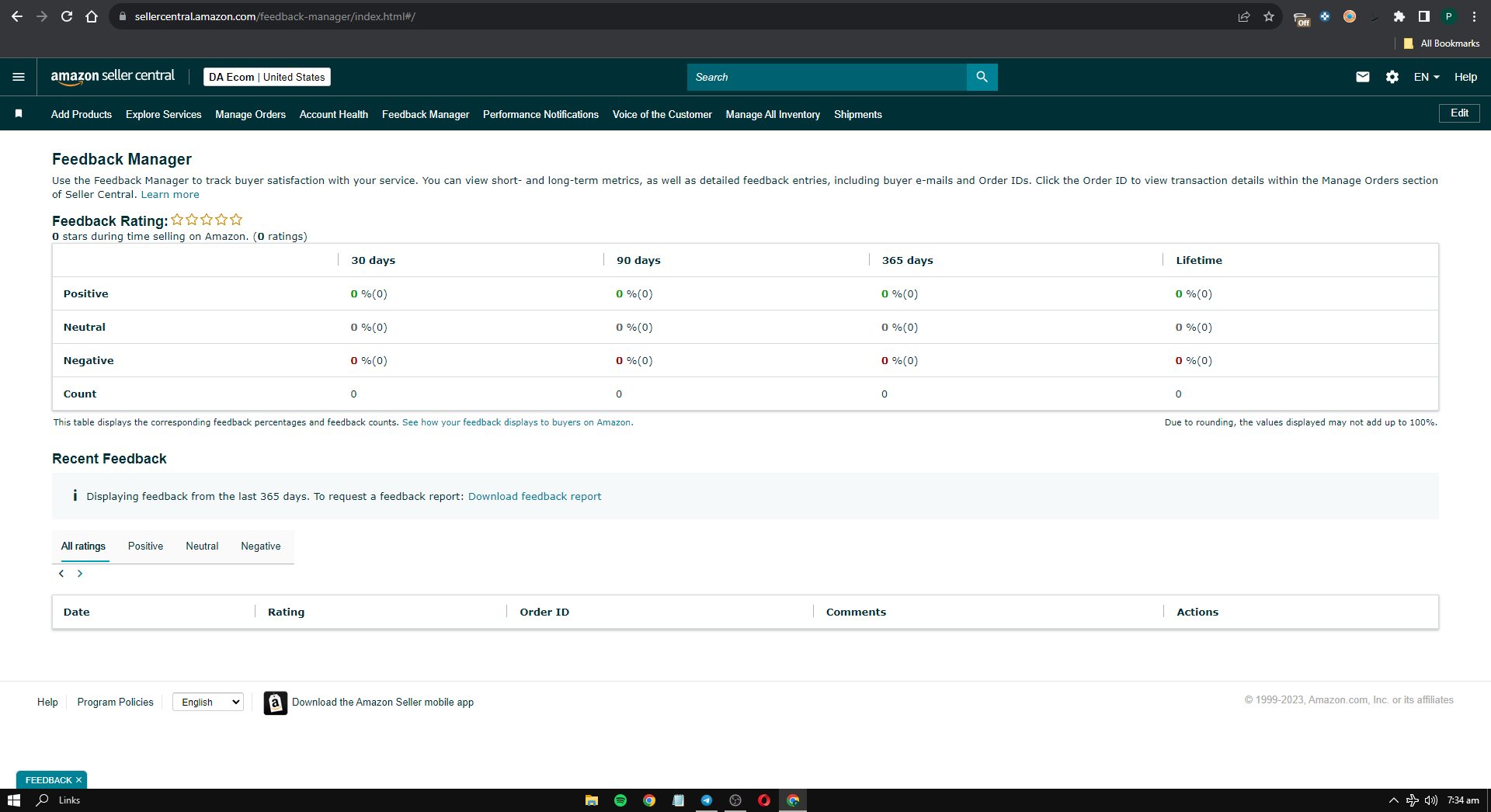Show hidden system tray icons chevron
Image resolution: width=1491 pixels, height=812 pixels.
point(1393,800)
